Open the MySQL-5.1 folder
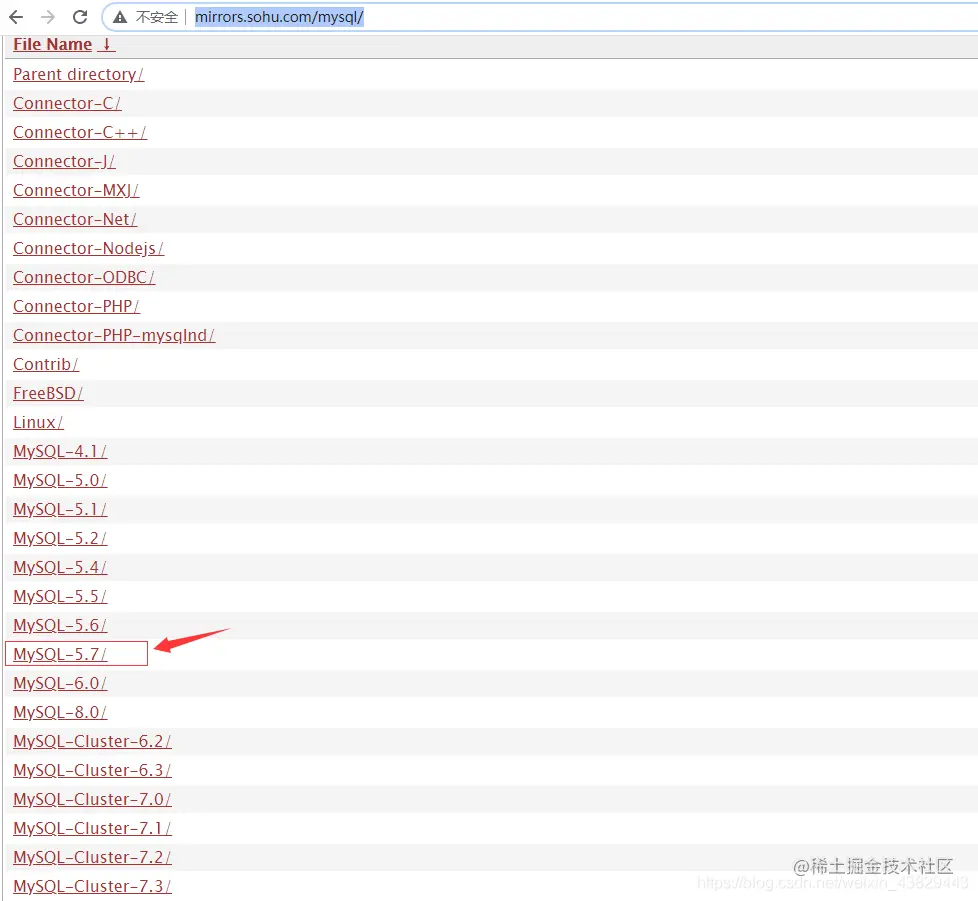Screen dimensions: 978x901 pyautogui.click(x=60, y=509)
